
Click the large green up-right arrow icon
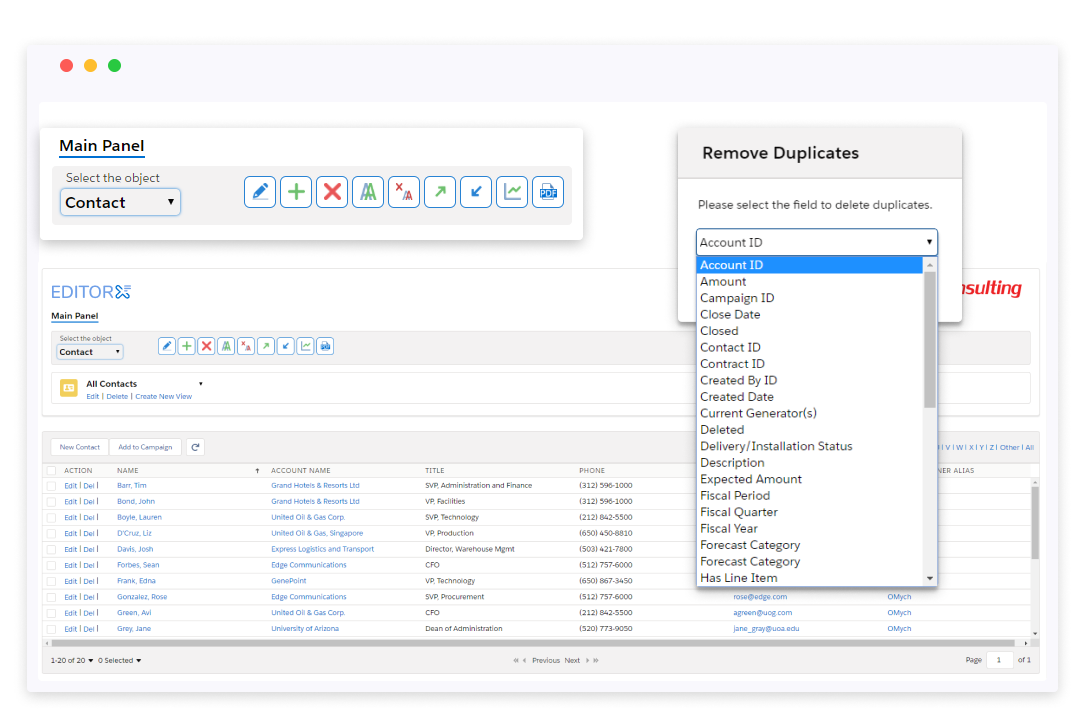coord(440,192)
